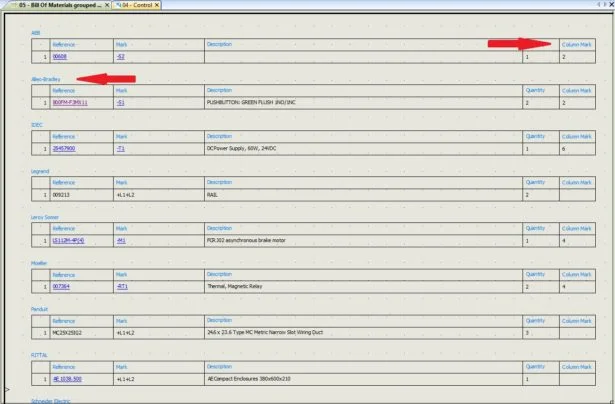Viewport: 615px width, 404px height.
Task: Click the Description header in ABB table
Action: 219,44
